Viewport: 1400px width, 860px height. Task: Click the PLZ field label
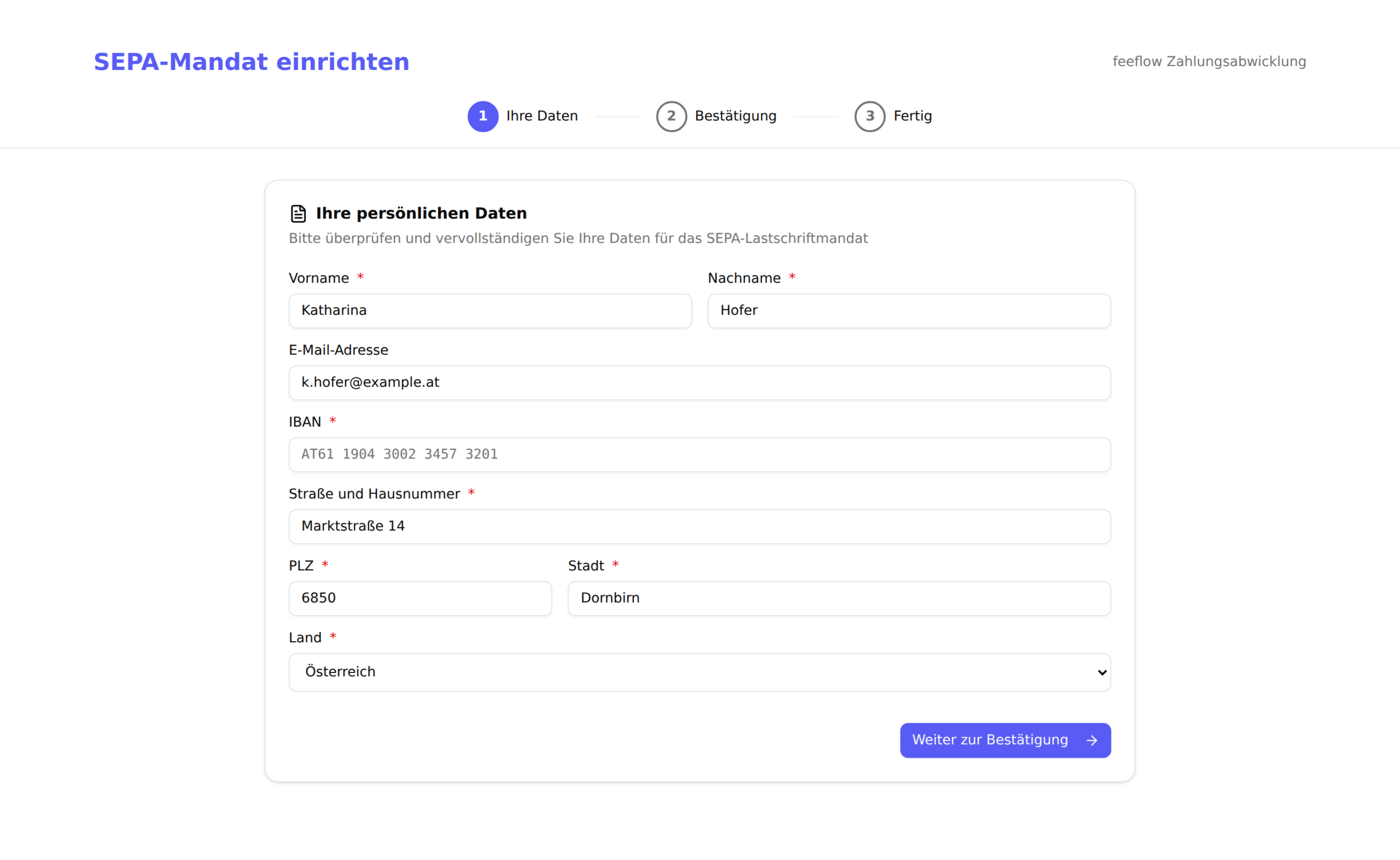click(x=301, y=566)
